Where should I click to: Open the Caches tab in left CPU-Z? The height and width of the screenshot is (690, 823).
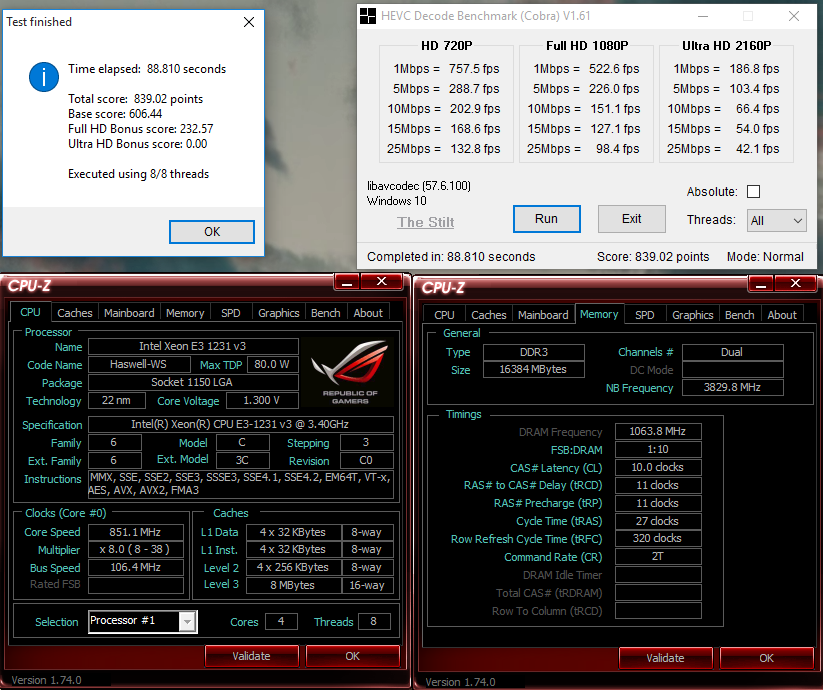(75, 313)
